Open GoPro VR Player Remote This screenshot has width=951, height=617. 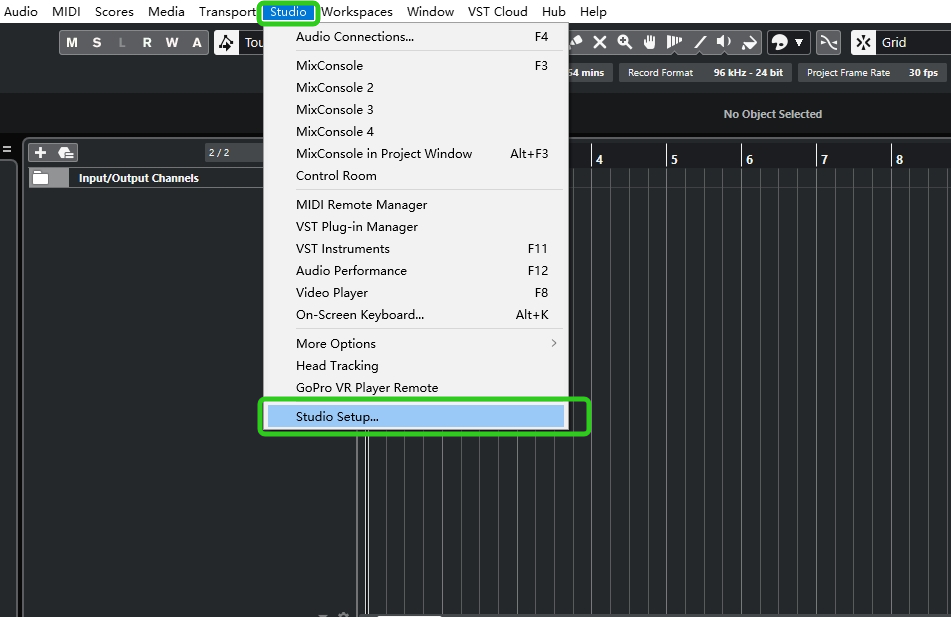click(x=416, y=388)
